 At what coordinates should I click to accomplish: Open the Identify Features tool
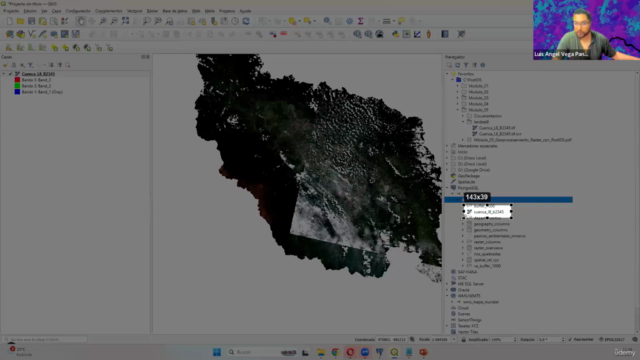[x=327, y=21]
